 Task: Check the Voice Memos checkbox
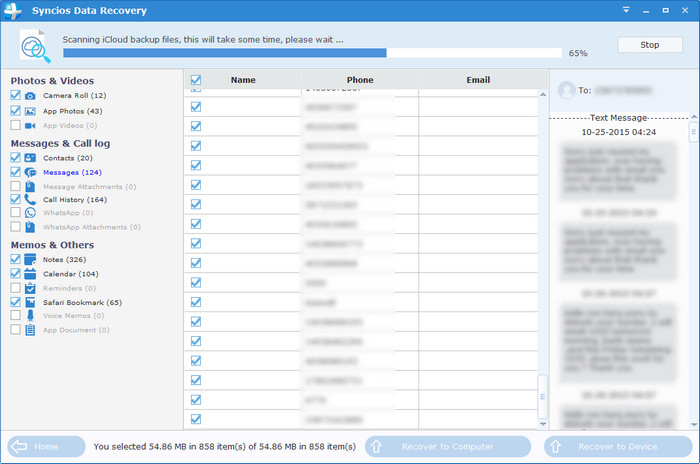pos(16,315)
